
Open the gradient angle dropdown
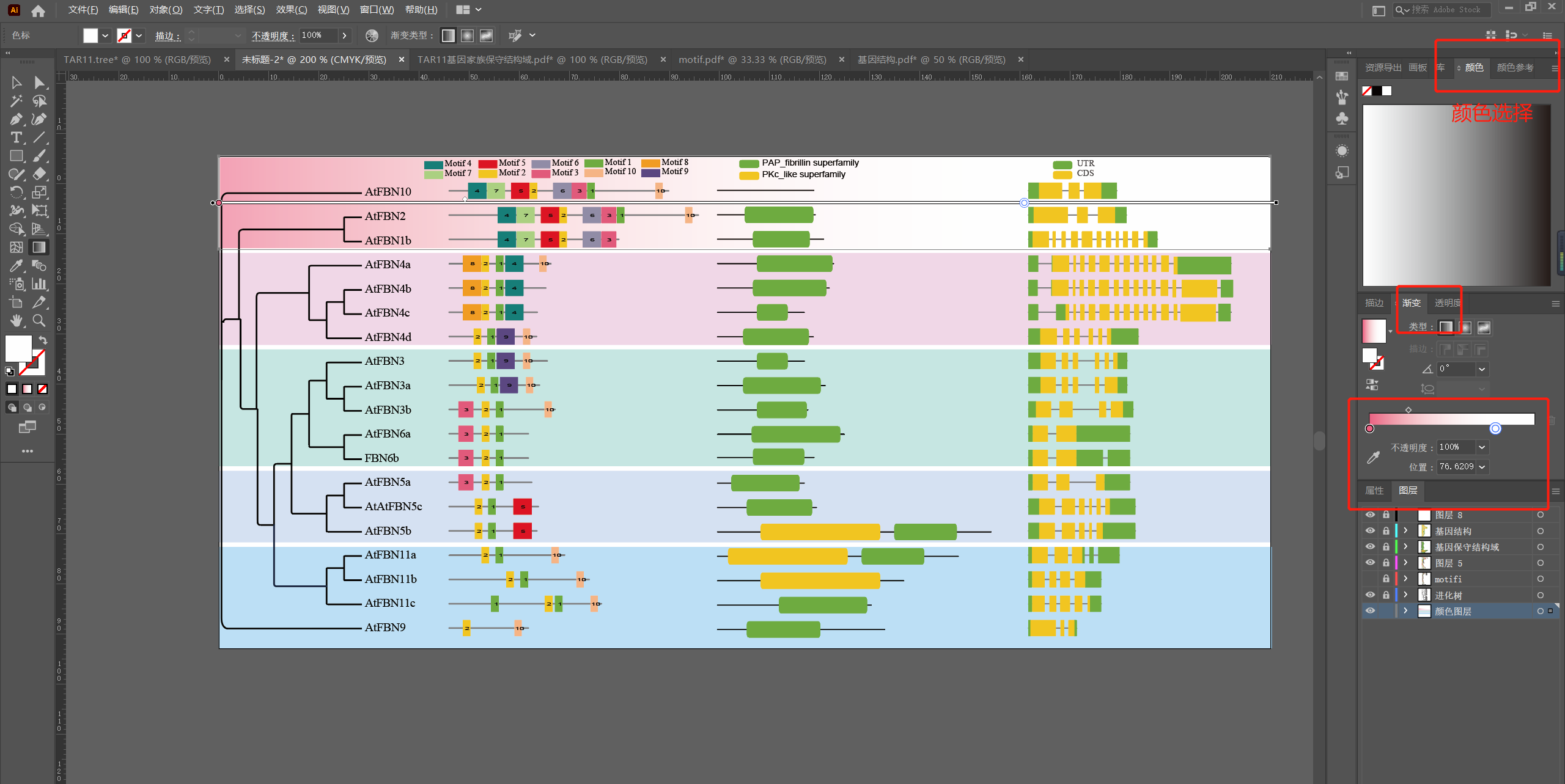1482,369
